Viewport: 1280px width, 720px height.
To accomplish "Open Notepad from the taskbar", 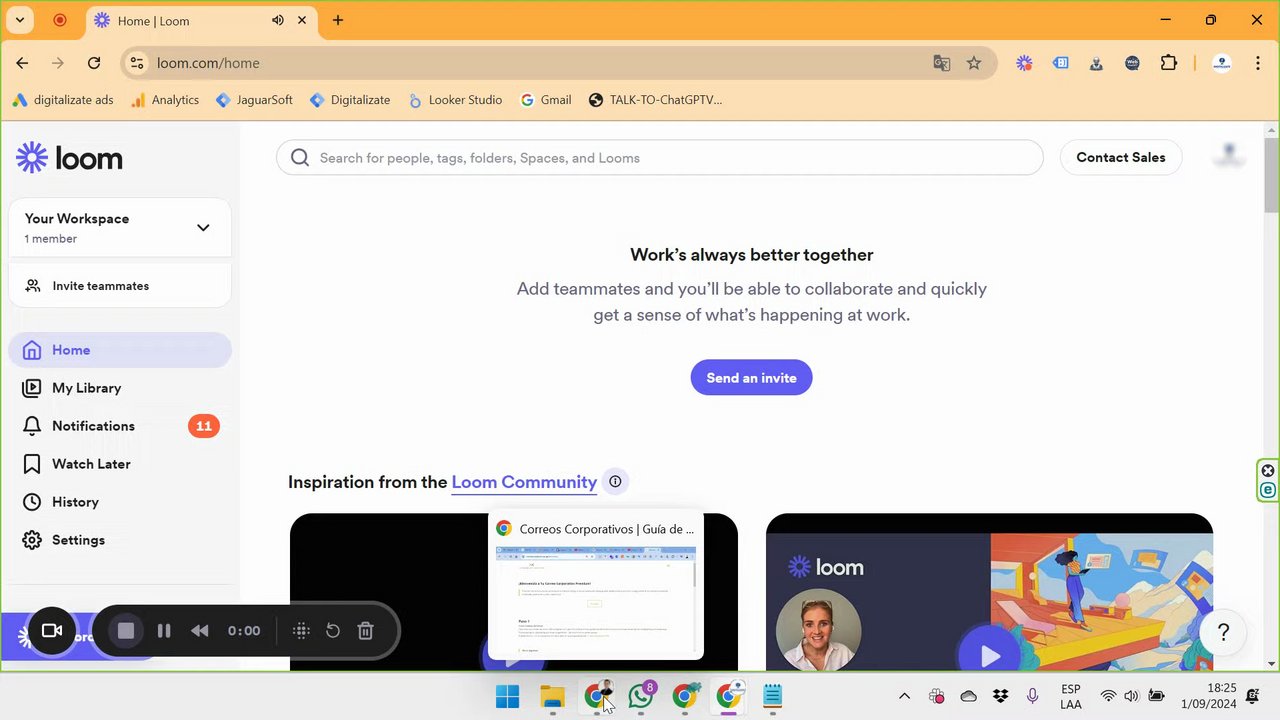I will [x=772, y=696].
